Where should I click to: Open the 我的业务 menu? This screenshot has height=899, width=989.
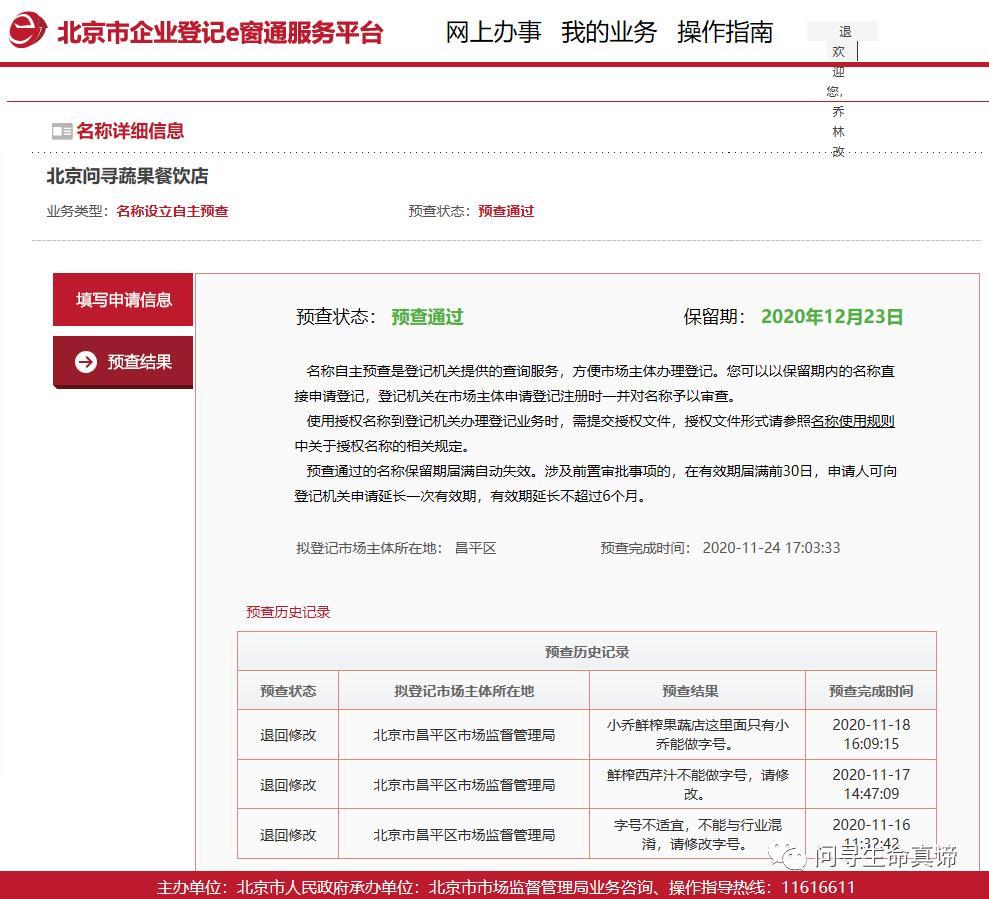coord(609,32)
